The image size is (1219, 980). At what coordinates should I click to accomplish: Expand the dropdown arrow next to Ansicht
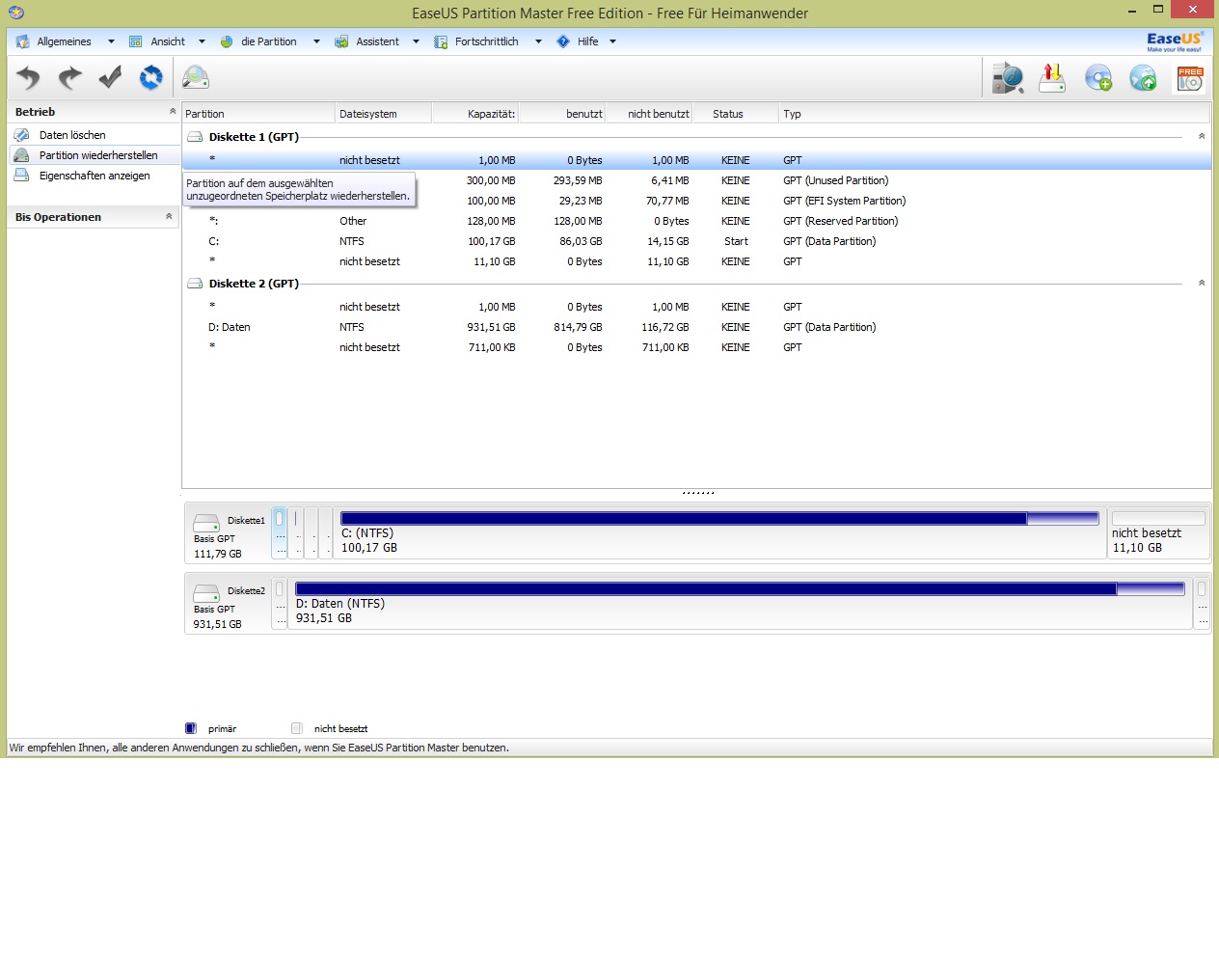tap(202, 41)
